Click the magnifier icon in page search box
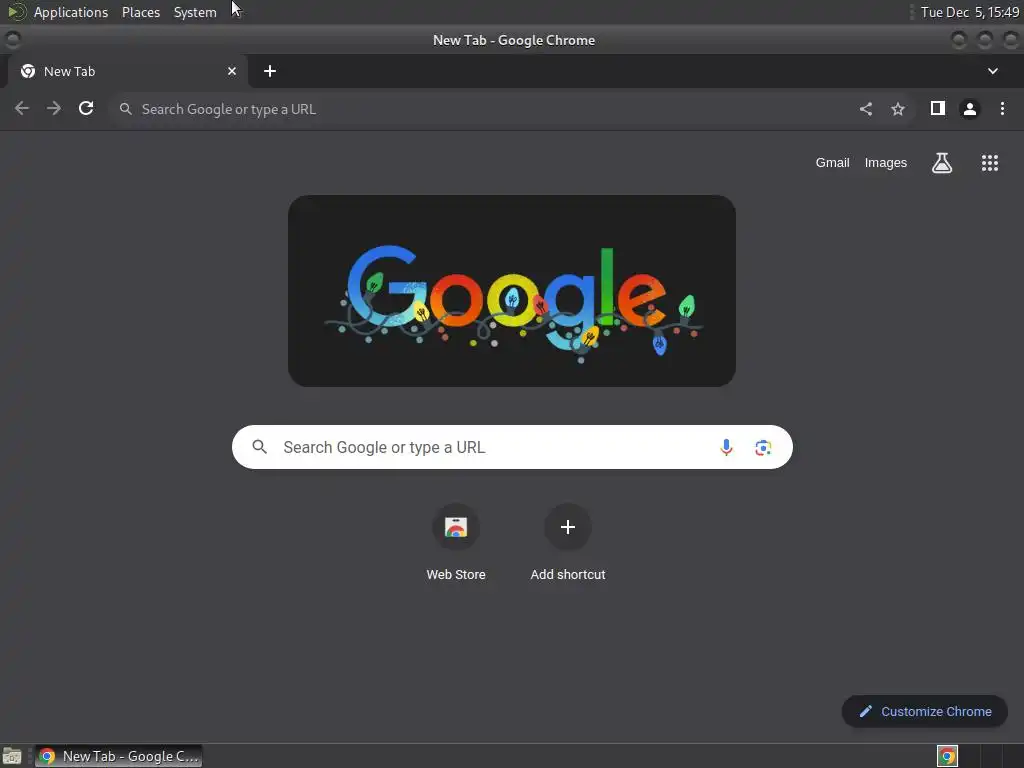The height and width of the screenshot is (768, 1024). pyautogui.click(x=259, y=447)
